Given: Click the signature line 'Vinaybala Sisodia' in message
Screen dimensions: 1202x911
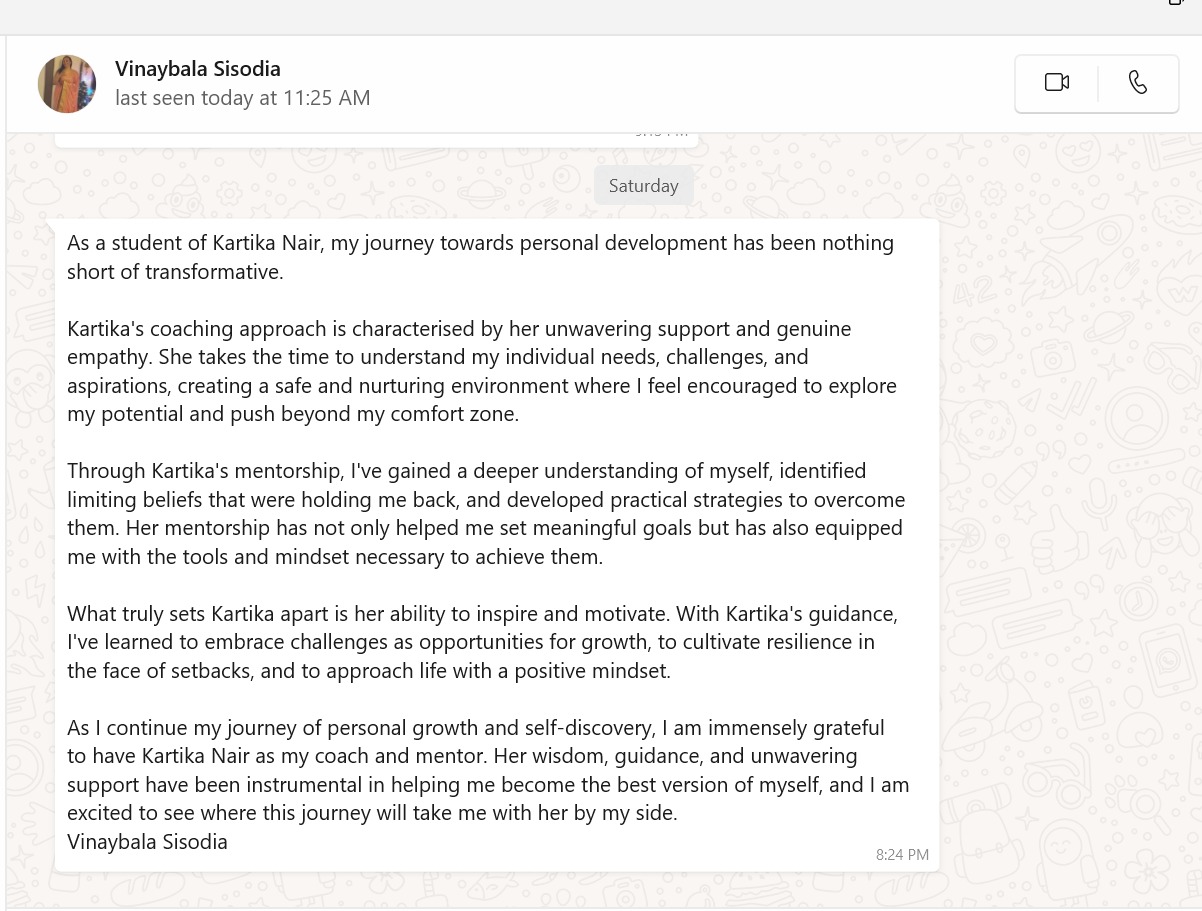Looking at the screenshot, I should (x=147, y=842).
